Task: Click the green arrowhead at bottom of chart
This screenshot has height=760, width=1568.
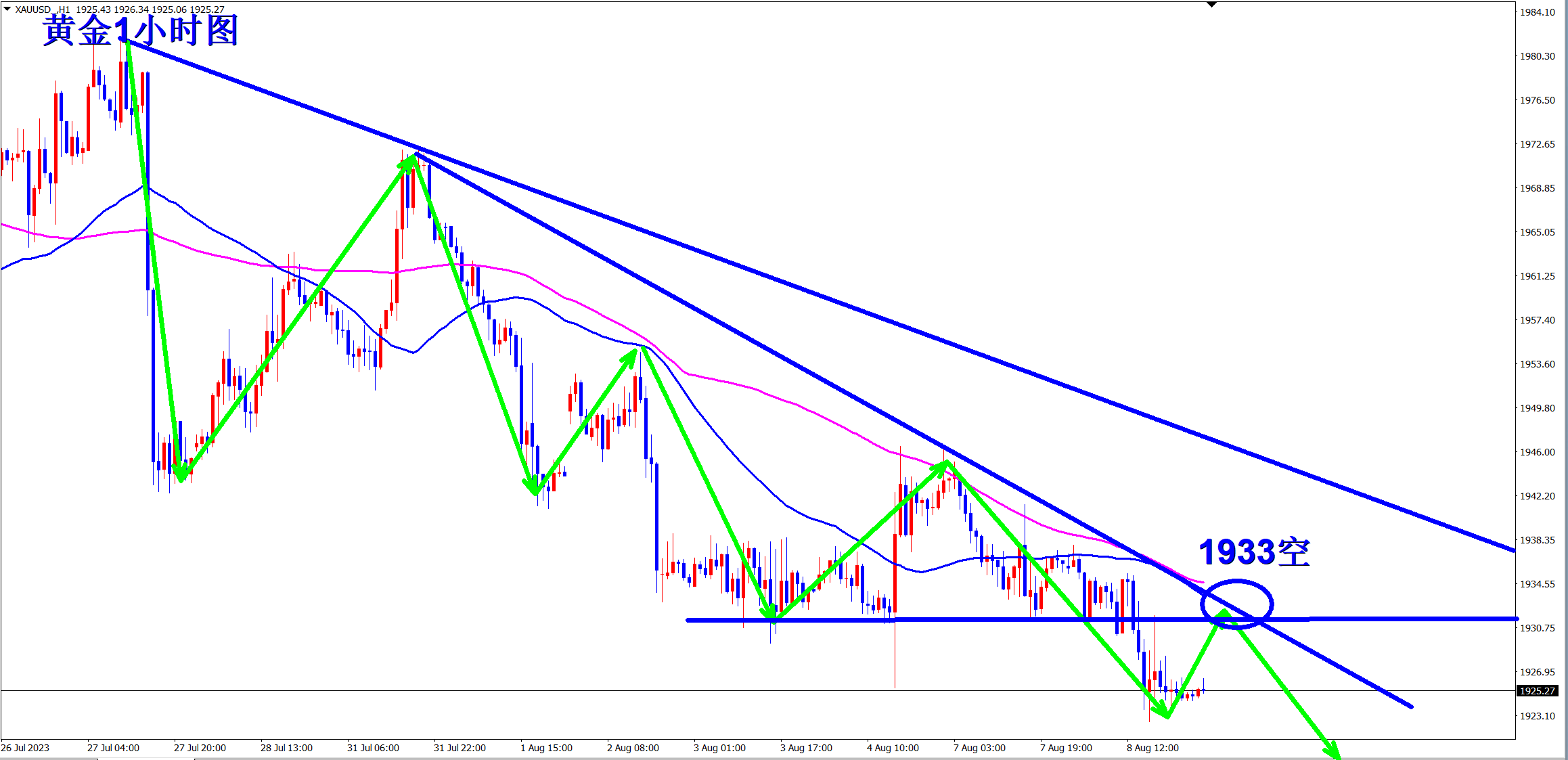Action: [1333, 751]
